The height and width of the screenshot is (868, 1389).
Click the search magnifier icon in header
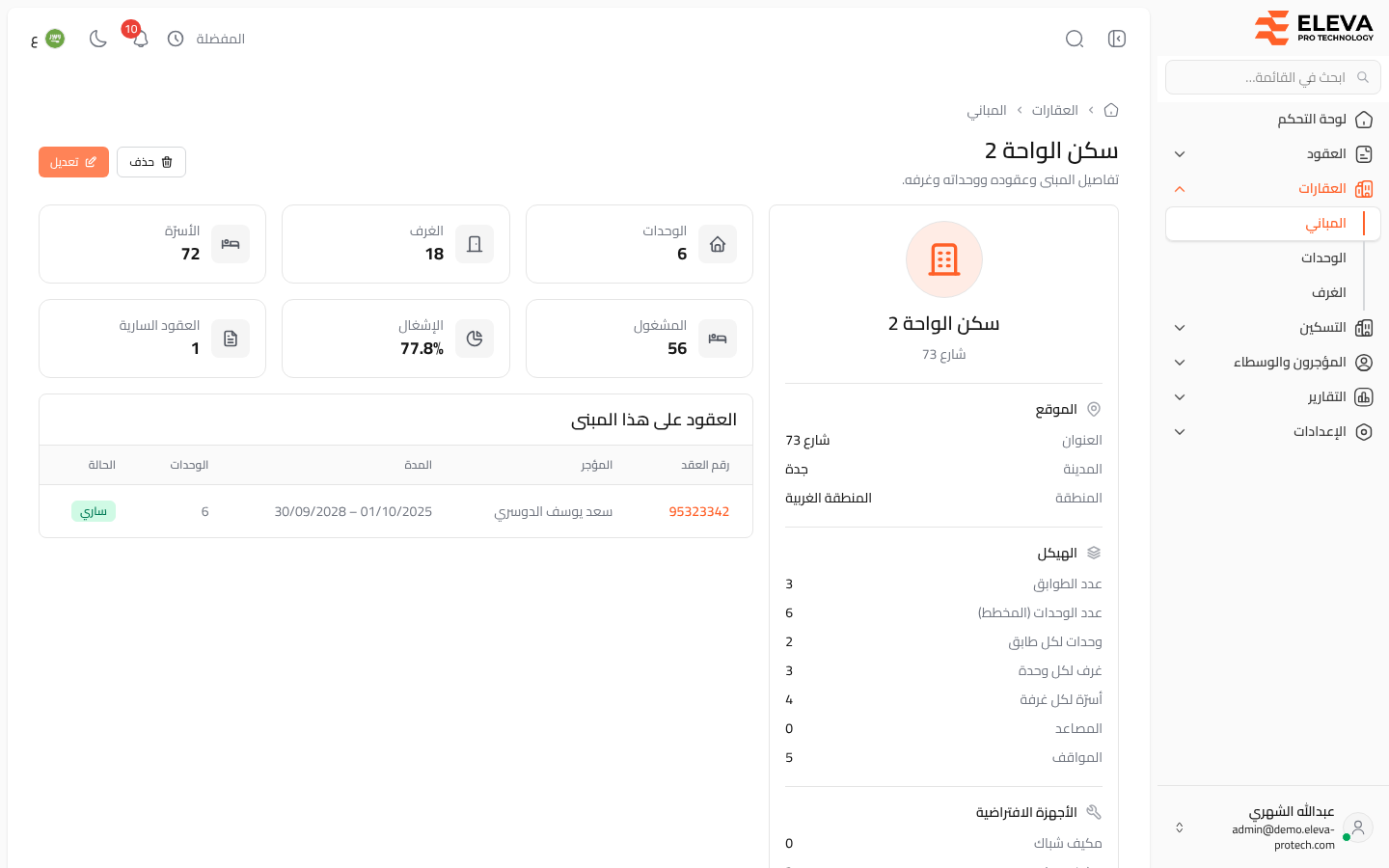click(x=1075, y=39)
